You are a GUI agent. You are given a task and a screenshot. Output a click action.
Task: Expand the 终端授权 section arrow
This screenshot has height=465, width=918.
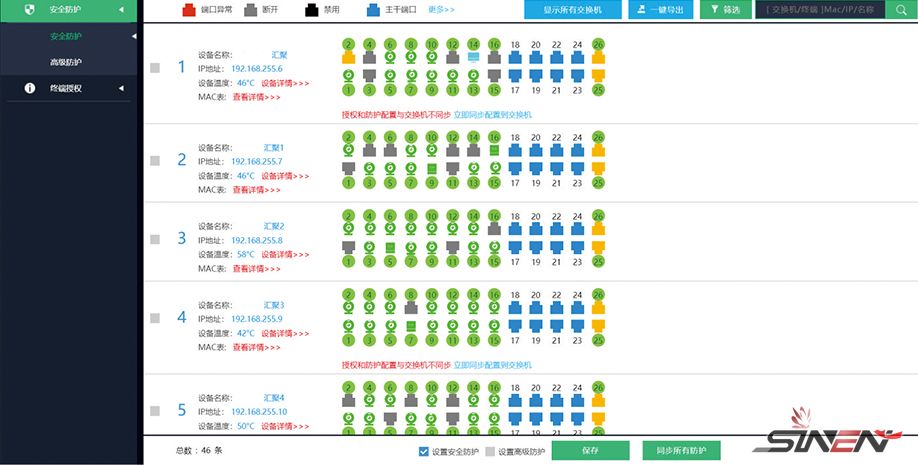tap(121, 88)
